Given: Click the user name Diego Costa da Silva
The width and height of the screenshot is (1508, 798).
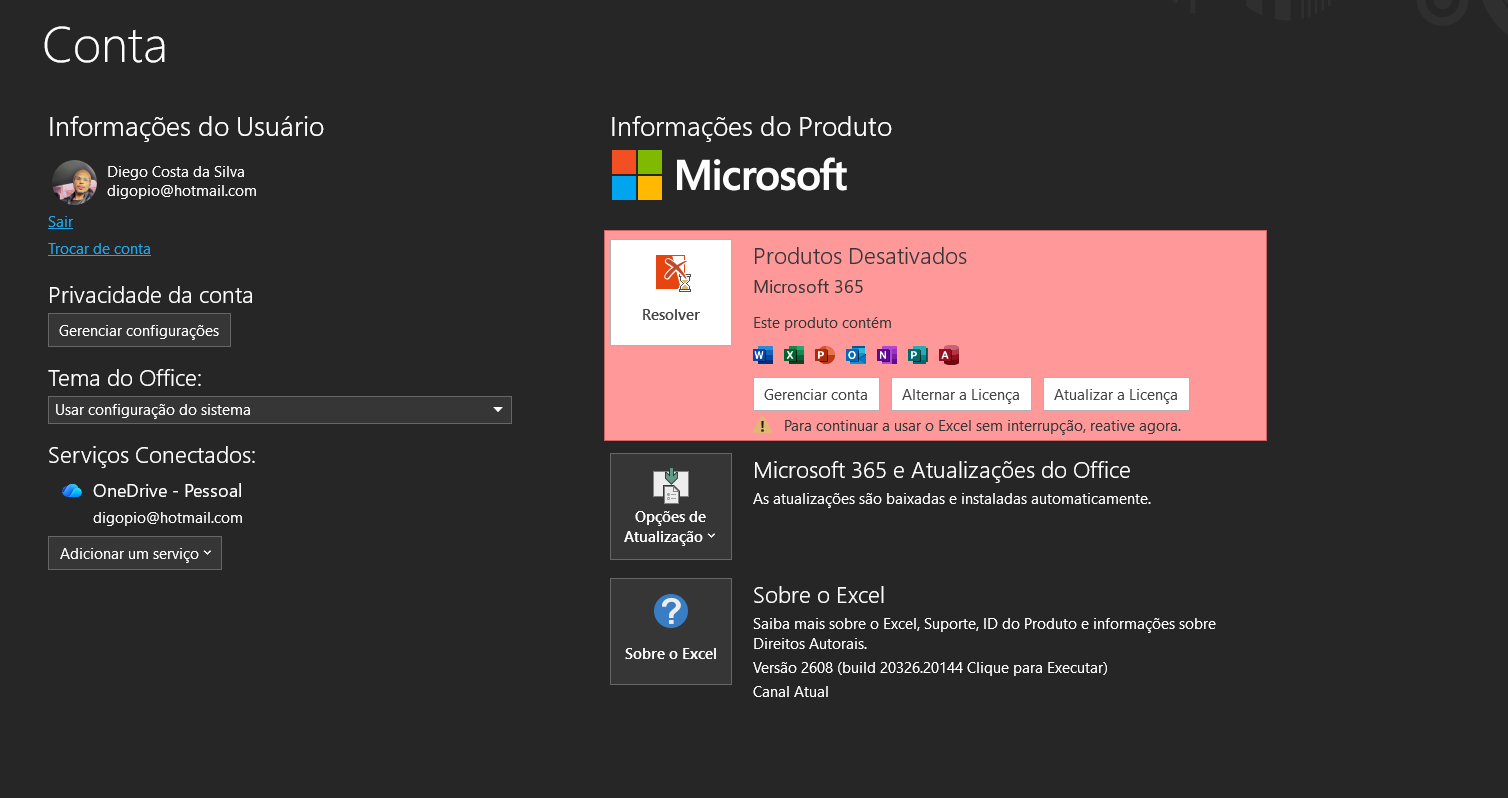Looking at the screenshot, I should click(x=176, y=172).
